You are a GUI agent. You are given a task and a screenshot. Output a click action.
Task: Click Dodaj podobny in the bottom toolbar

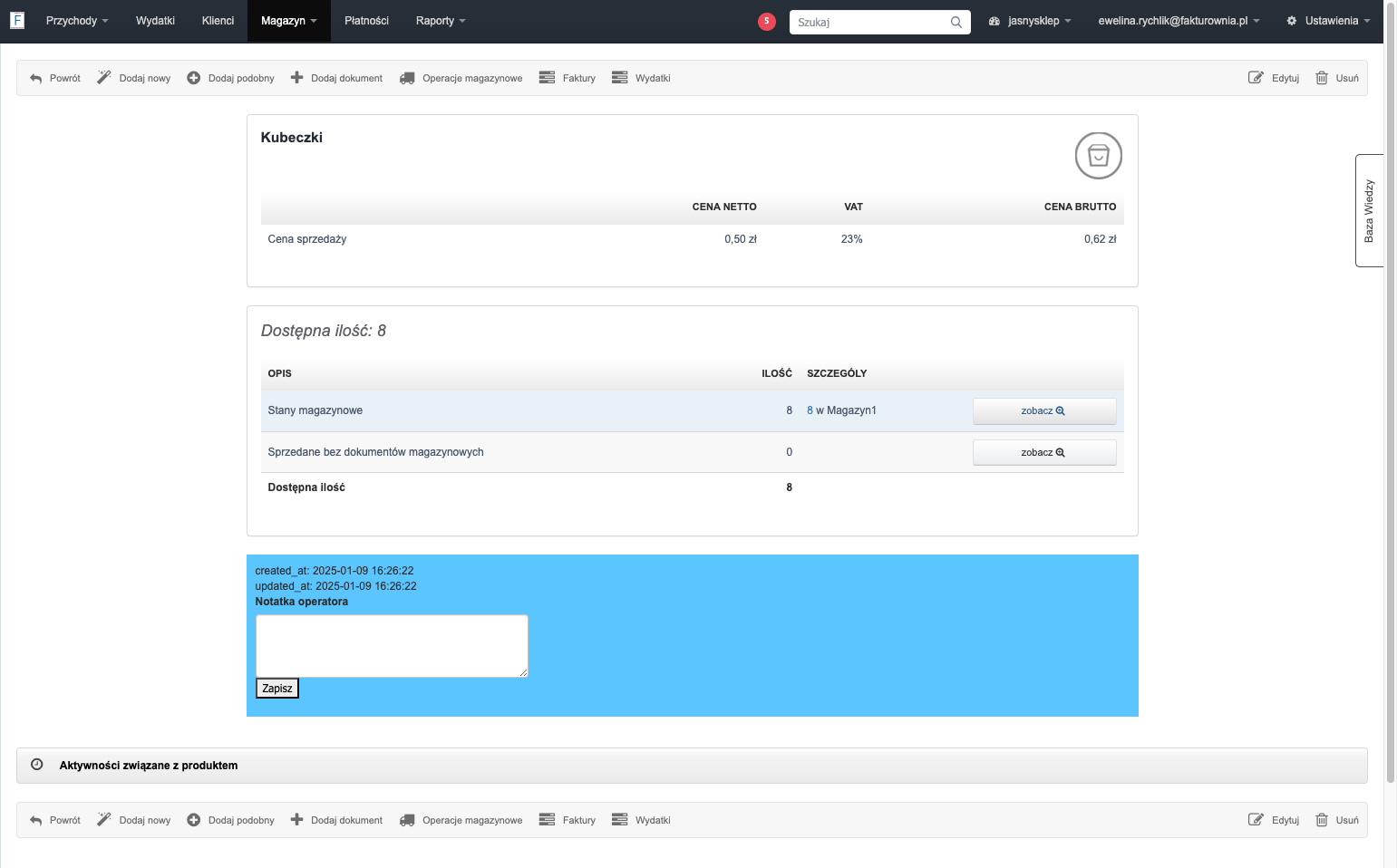pyautogui.click(x=230, y=820)
